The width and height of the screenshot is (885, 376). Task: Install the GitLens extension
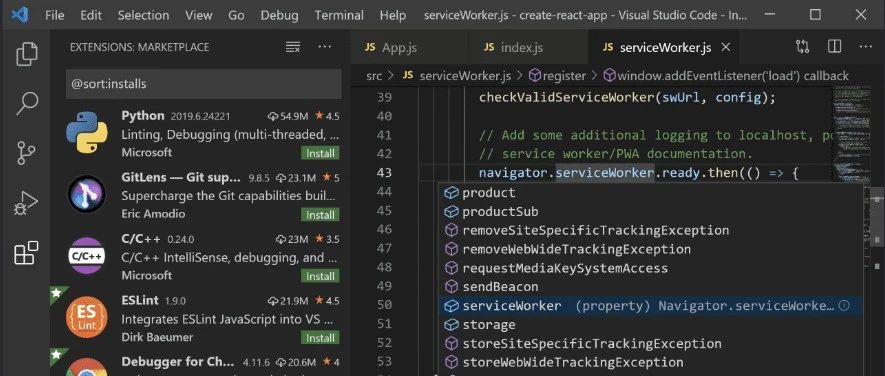pos(321,215)
